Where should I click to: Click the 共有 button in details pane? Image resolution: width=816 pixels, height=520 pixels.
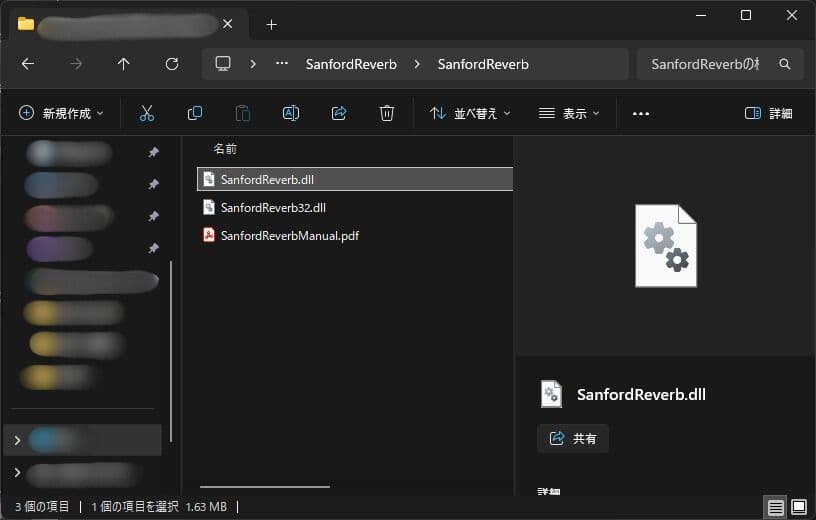[x=573, y=438]
